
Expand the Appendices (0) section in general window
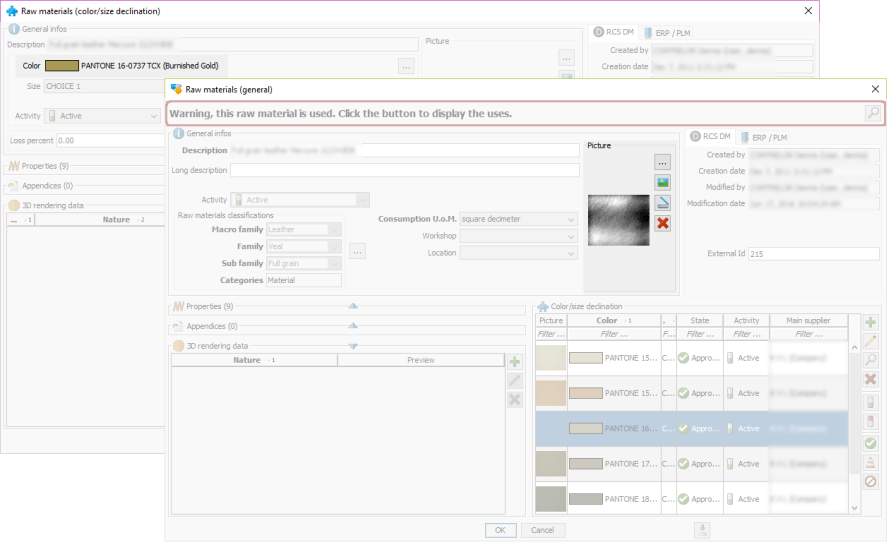click(x=353, y=326)
